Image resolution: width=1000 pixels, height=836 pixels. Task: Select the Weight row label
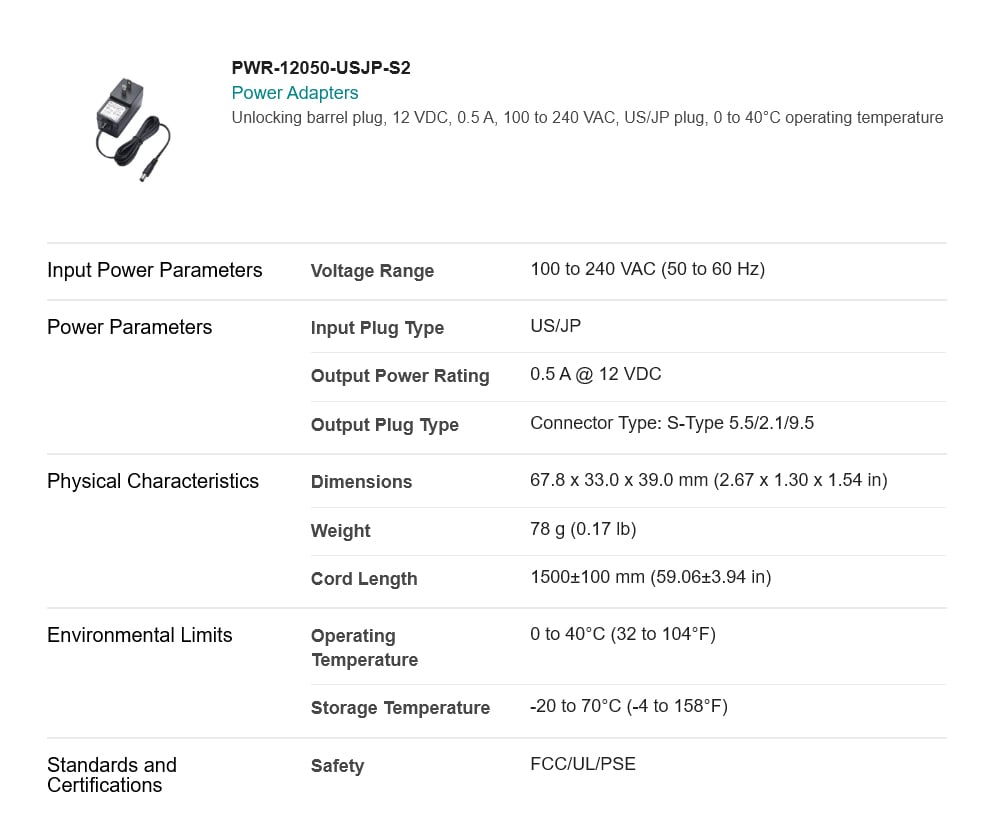point(340,531)
